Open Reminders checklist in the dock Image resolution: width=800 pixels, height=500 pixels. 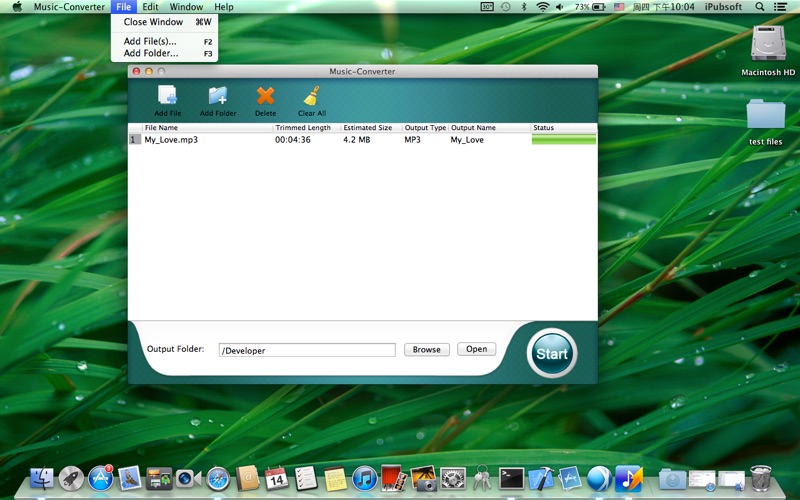coord(306,479)
